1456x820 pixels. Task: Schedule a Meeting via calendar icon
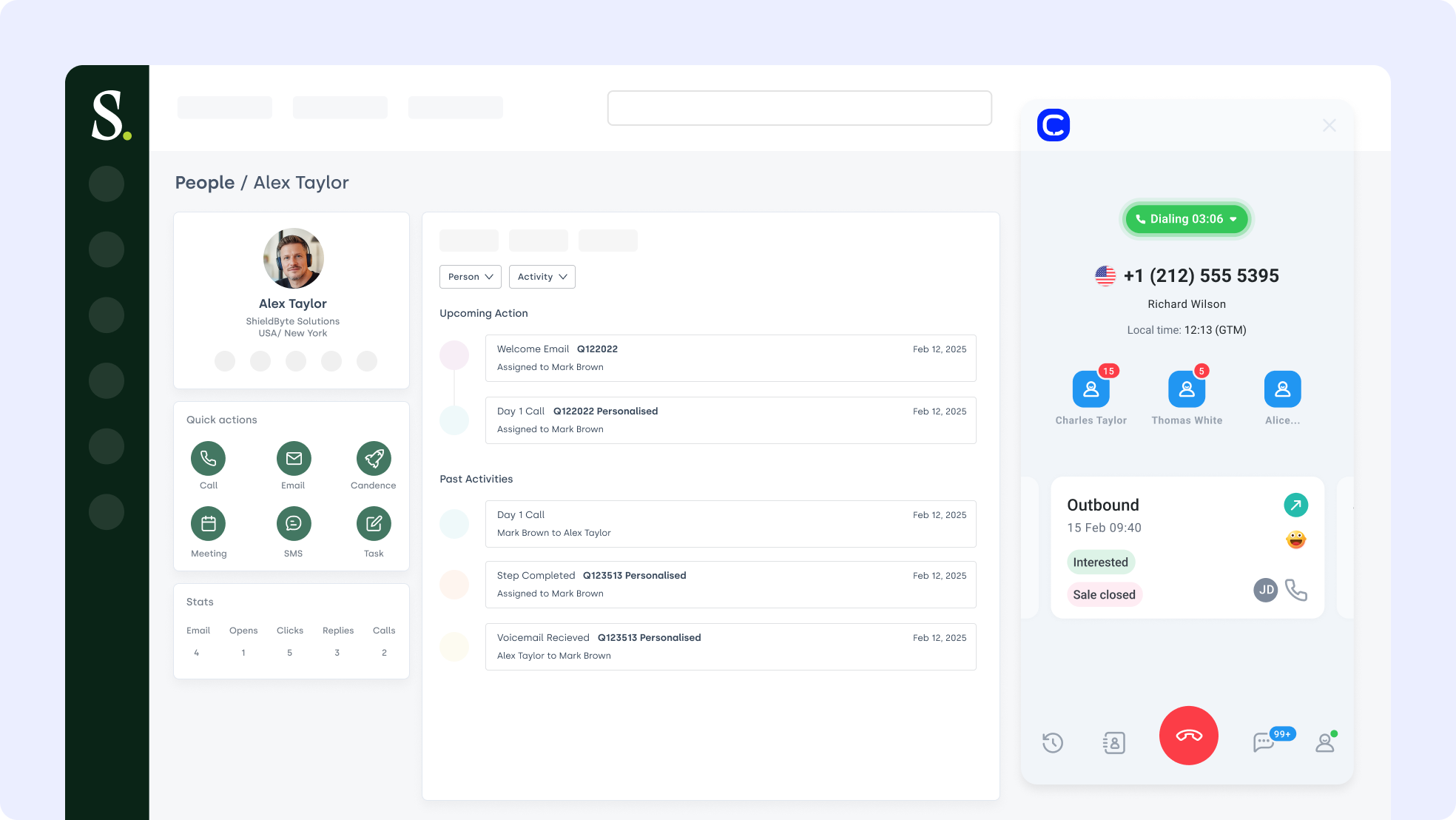point(208,524)
